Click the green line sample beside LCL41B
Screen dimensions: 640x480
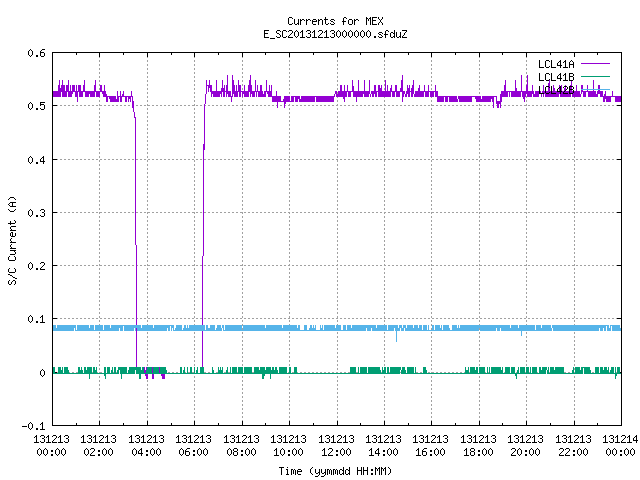coord(595,76)
